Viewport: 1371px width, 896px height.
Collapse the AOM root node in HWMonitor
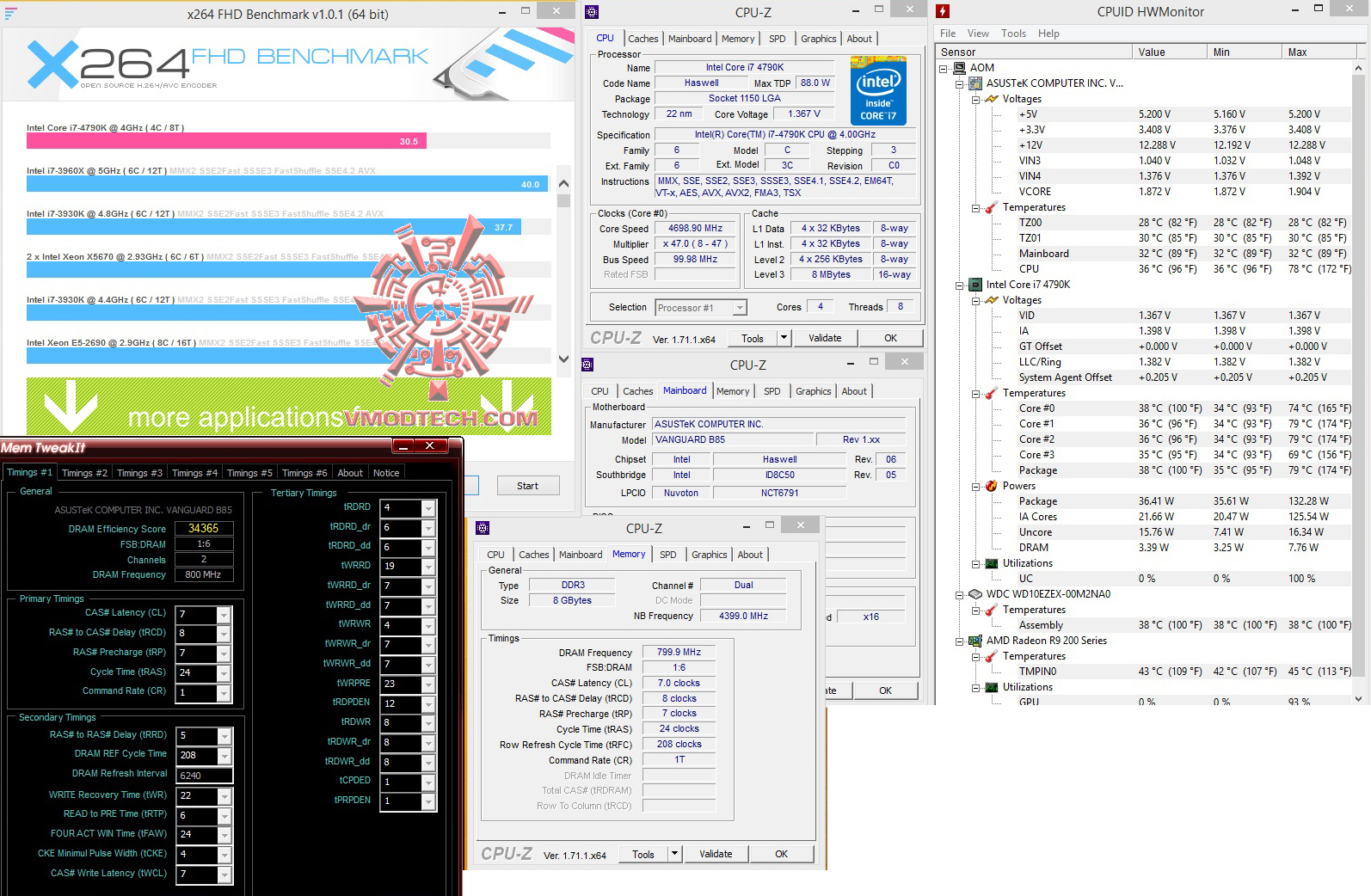click(944, 68)
